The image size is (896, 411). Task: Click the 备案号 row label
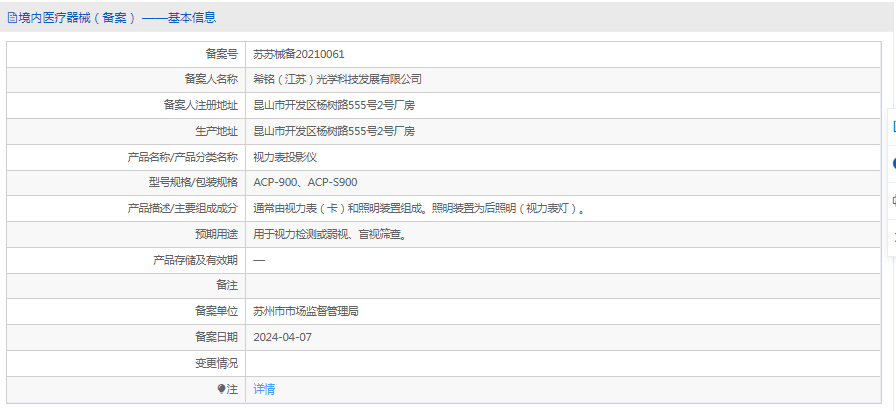click(221, 54)
